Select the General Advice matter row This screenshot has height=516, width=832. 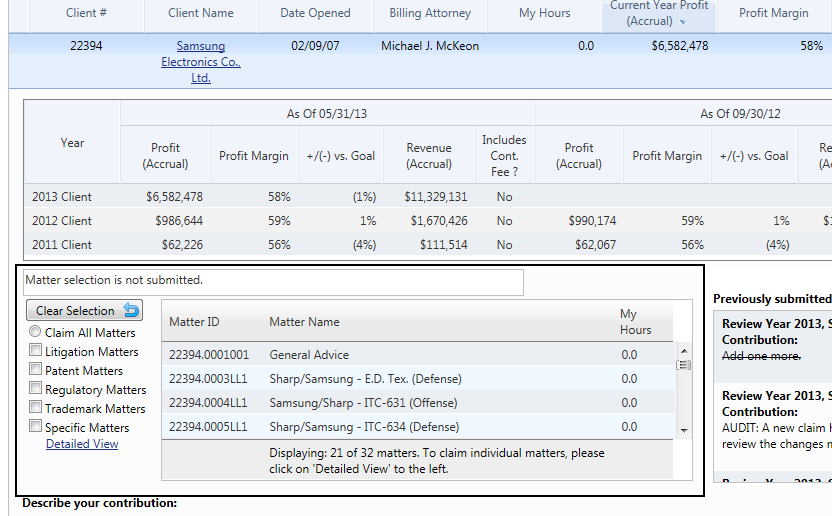point(418,355)
